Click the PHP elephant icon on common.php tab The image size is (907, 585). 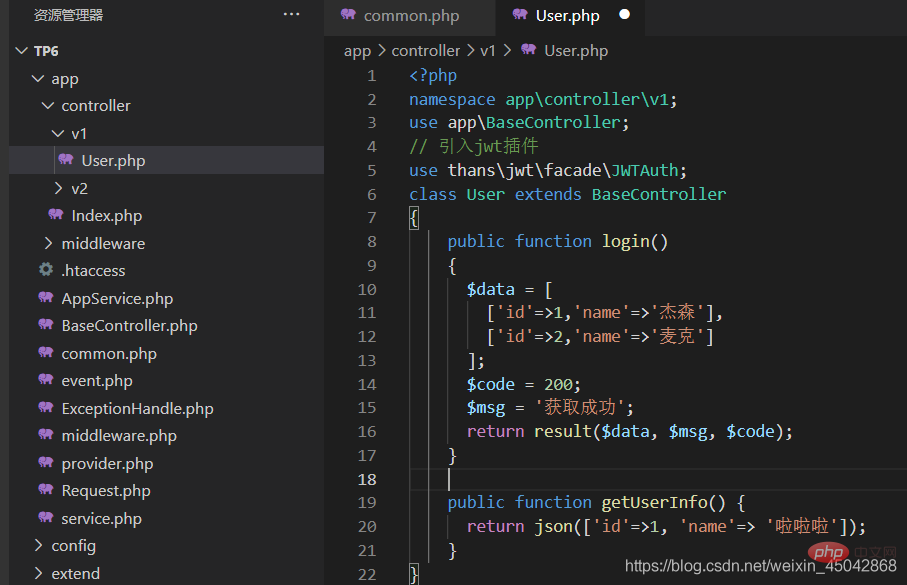[x=348, y=14]
